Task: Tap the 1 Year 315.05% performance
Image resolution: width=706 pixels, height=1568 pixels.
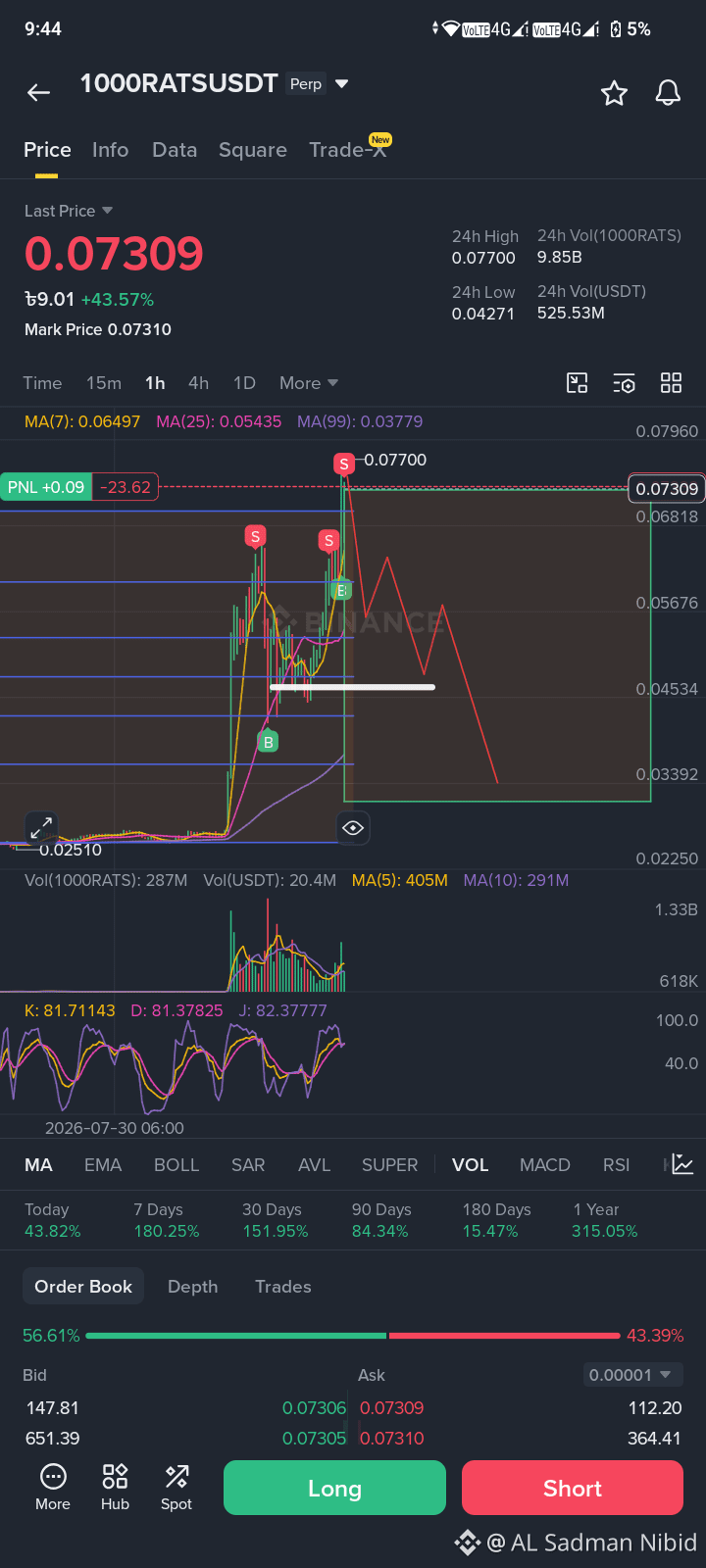Action: [x=605, y=1220]
